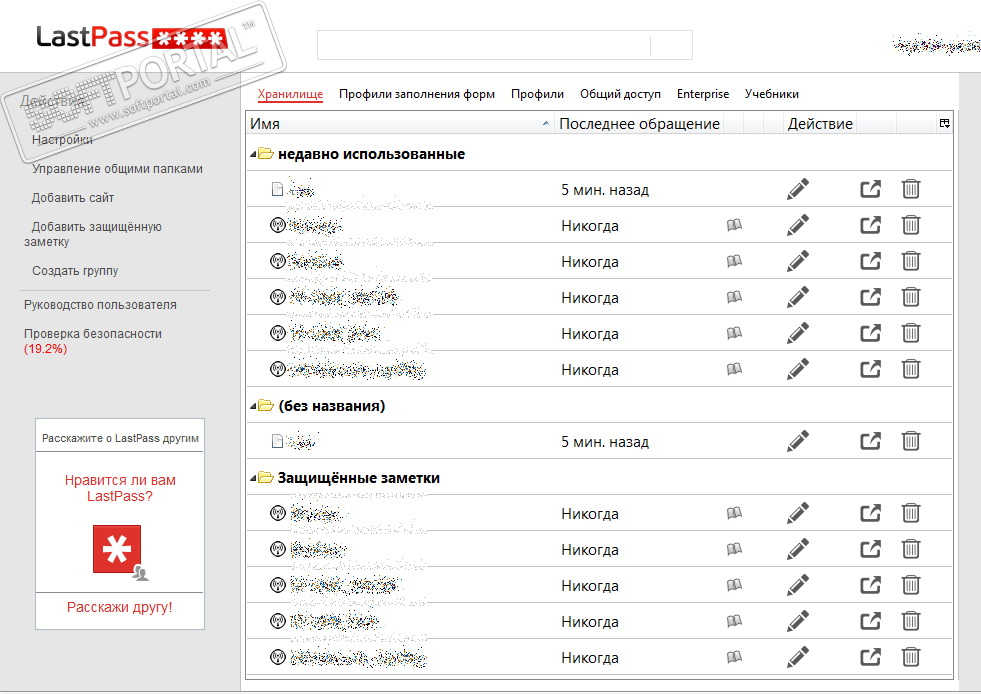Click the Защищённые заметки folder icon
Viewport: 981px width, 694px height.
(267, 477)
